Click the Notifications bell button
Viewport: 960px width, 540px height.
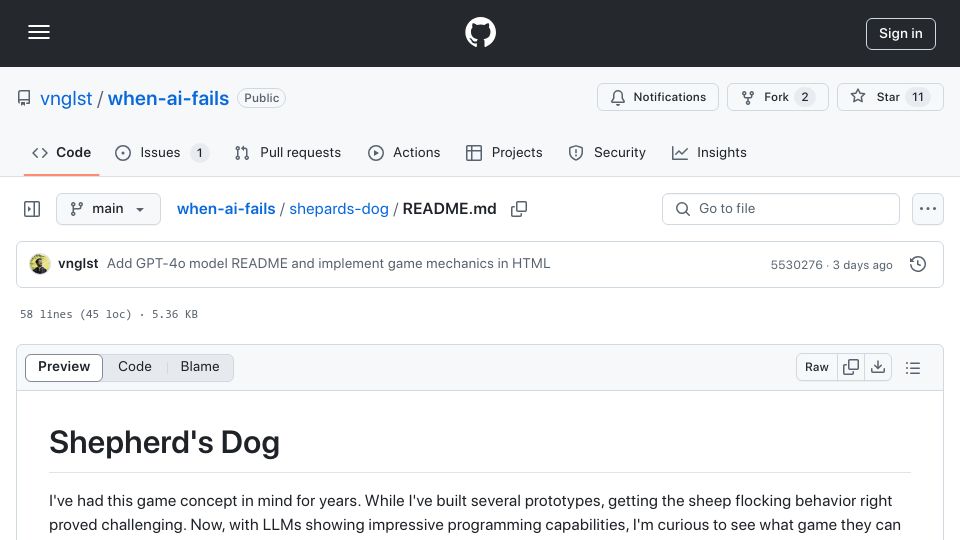[658, 97]
